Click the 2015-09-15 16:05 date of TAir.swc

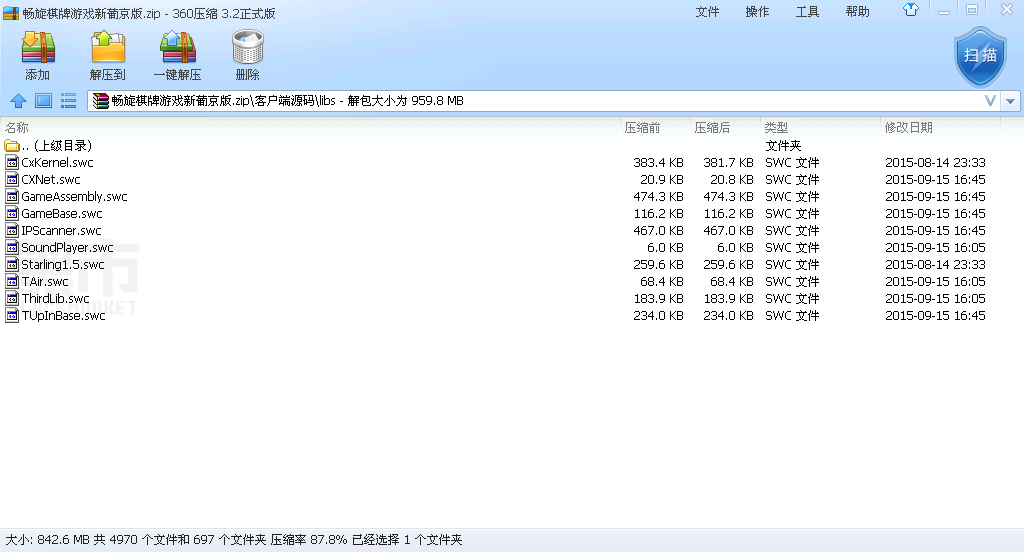point(935,282)
